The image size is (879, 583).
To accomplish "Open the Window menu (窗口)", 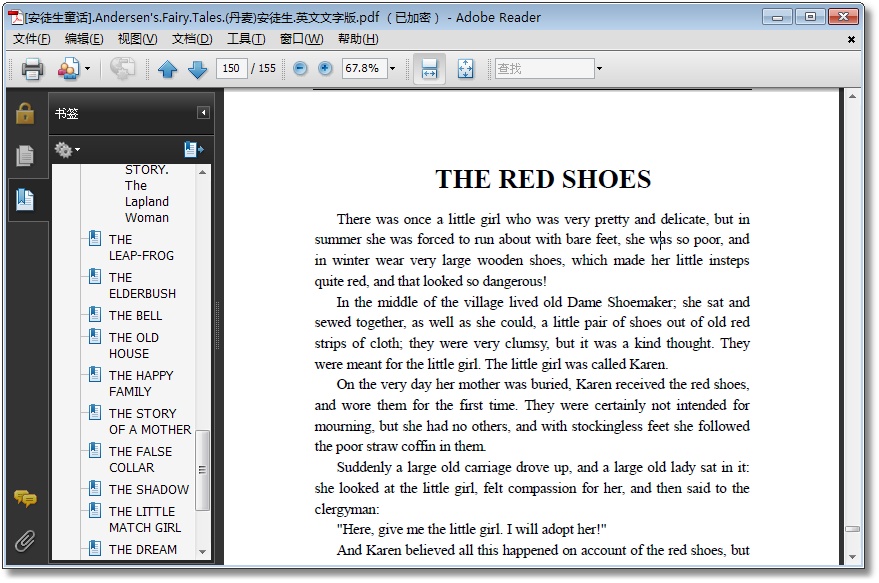I will (302, 39).
